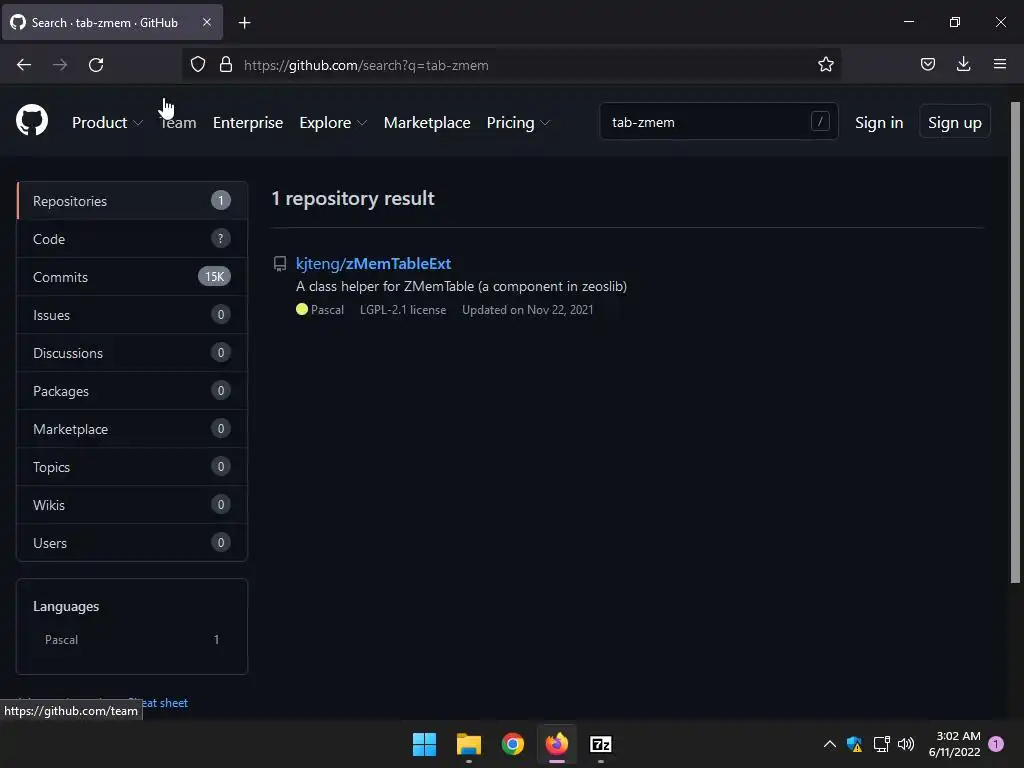Open the Team page link
This screenshot has width=1024, height=768.
pos(178,122)
